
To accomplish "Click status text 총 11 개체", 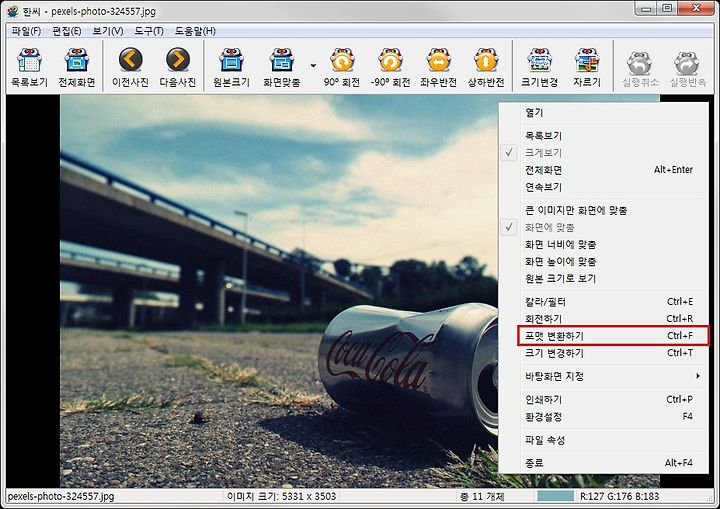I will coord(482,496).
